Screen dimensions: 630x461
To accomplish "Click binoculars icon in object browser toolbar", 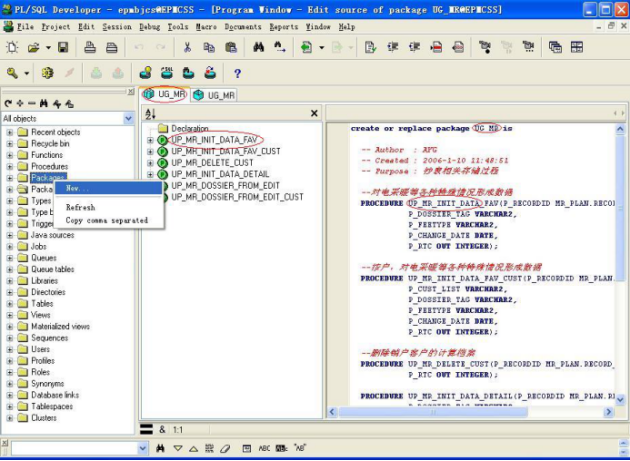I will click(44, 104).
